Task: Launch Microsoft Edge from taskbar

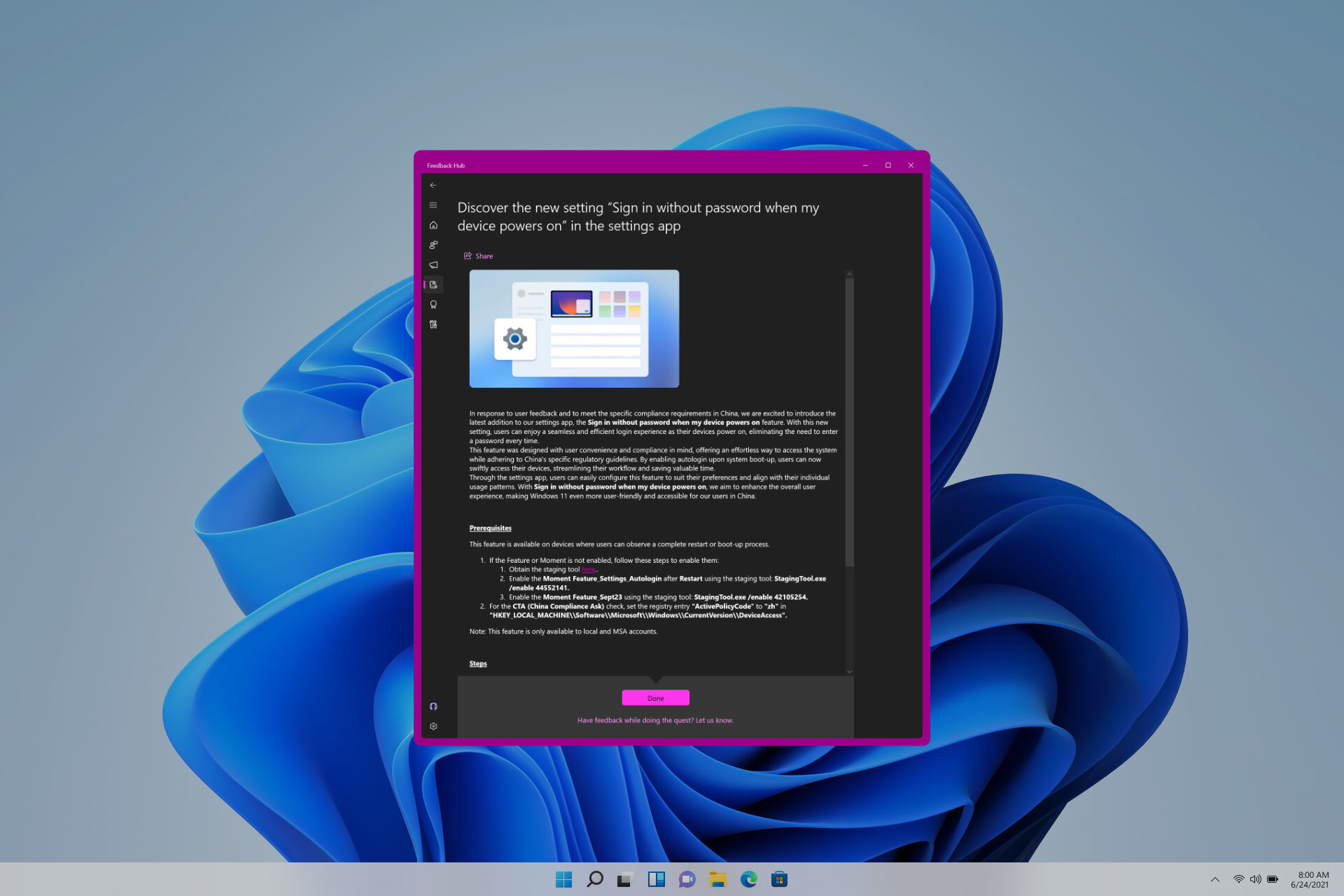Action: 748,879
